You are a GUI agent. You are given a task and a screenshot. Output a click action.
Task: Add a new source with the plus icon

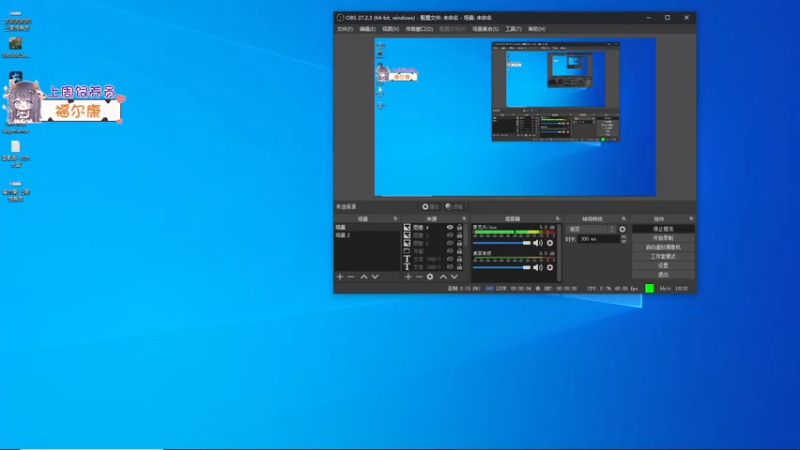(408, 277)
